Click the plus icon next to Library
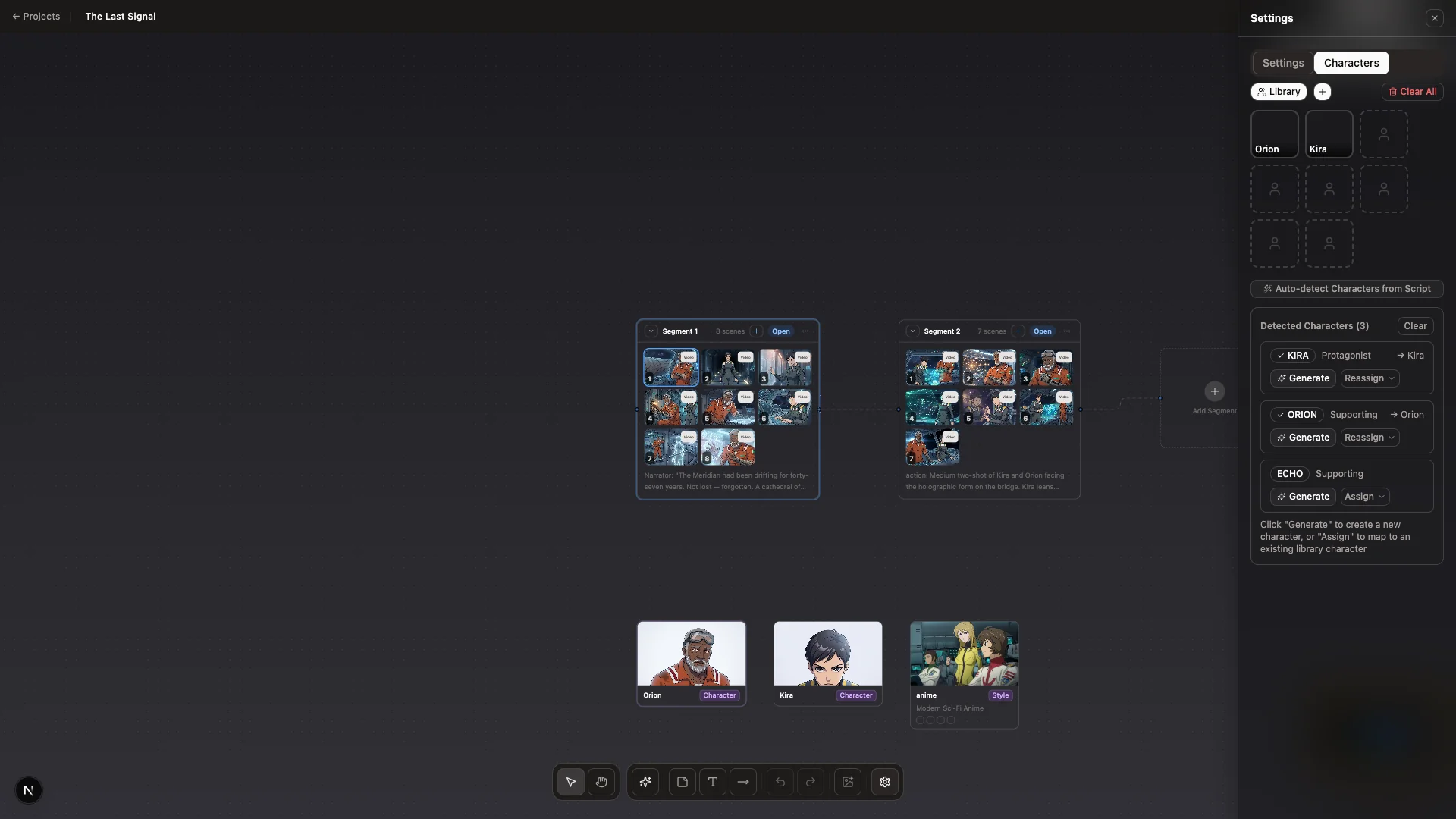The width and height of the screenshot is (1456, 819). pyautogui.click(x=1323, y=92)
